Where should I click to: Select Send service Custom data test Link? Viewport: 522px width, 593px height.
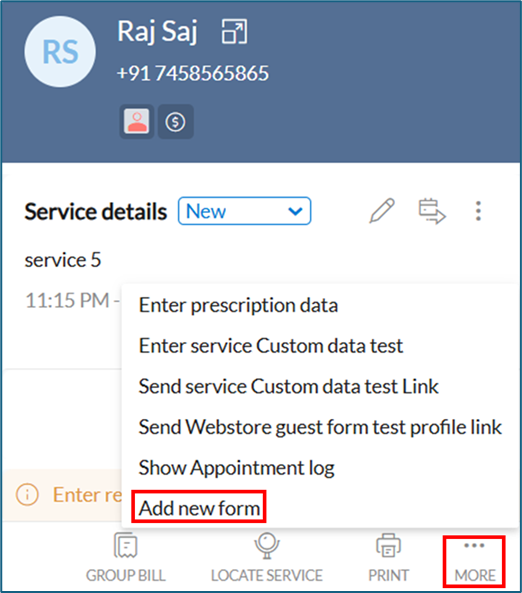288,387
